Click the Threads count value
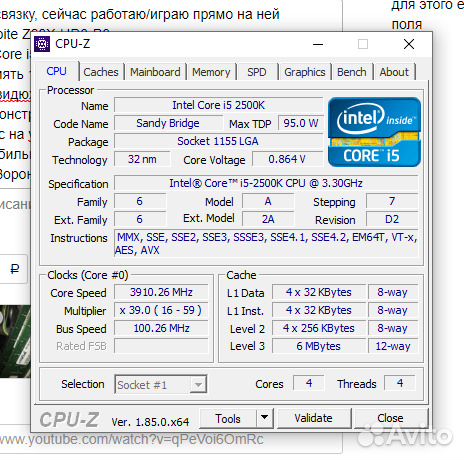 [400, 383]
